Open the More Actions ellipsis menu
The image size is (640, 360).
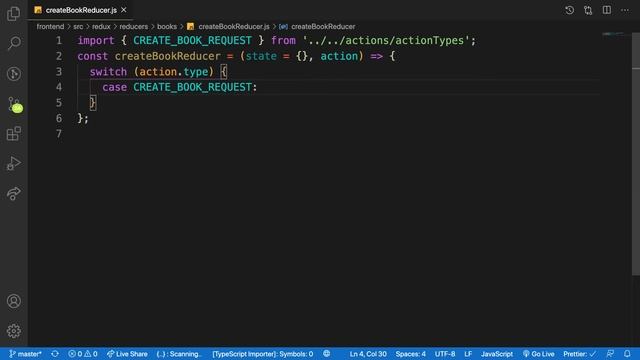pos(625,10)
